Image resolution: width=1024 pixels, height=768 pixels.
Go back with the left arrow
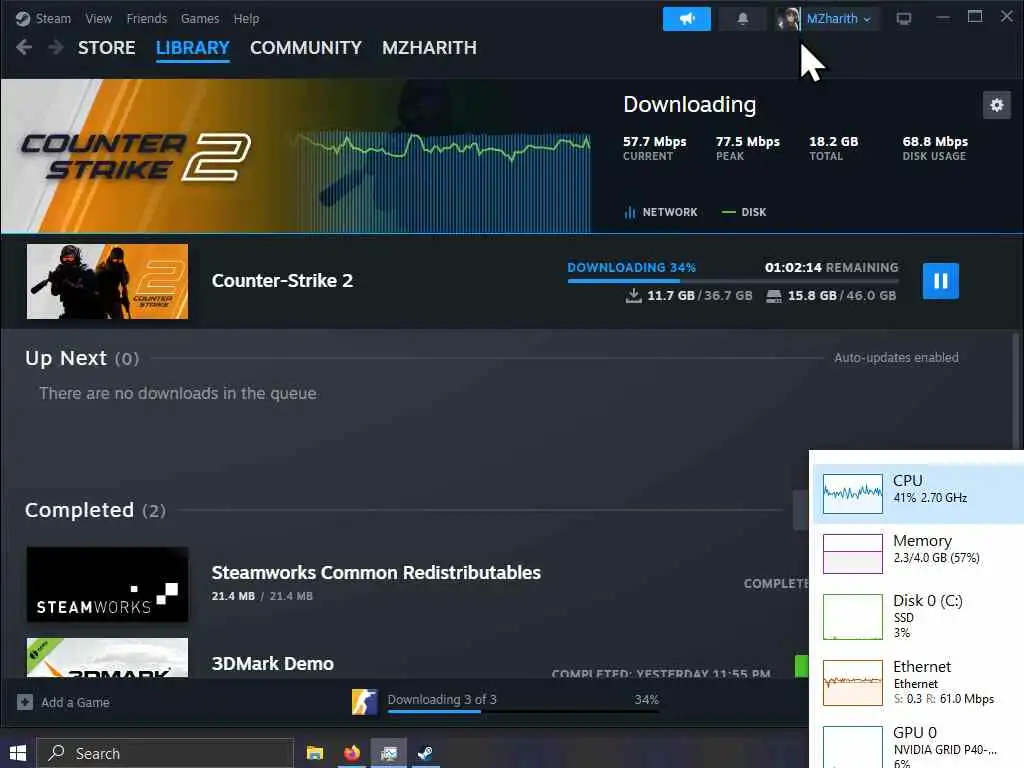click(x=24, y=47)
